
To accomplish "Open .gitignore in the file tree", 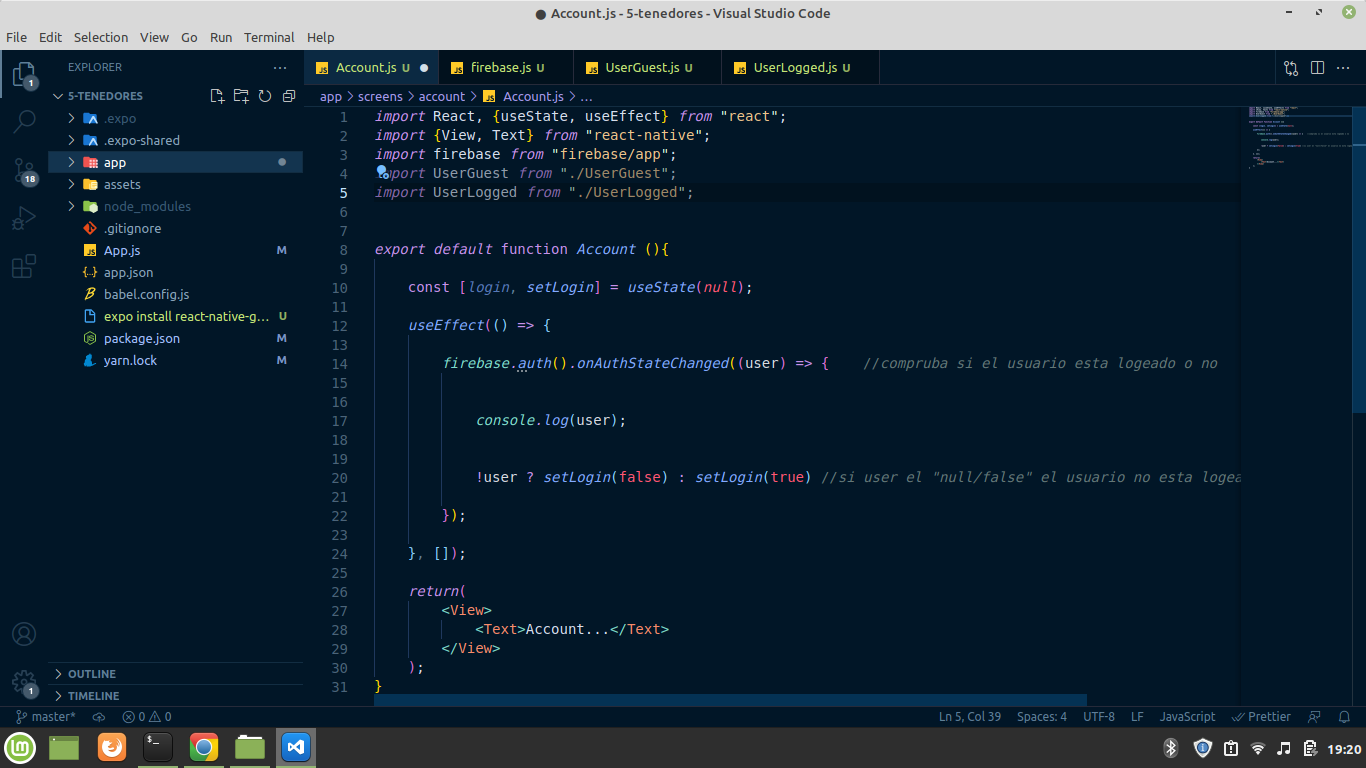I will coord(175,228).
